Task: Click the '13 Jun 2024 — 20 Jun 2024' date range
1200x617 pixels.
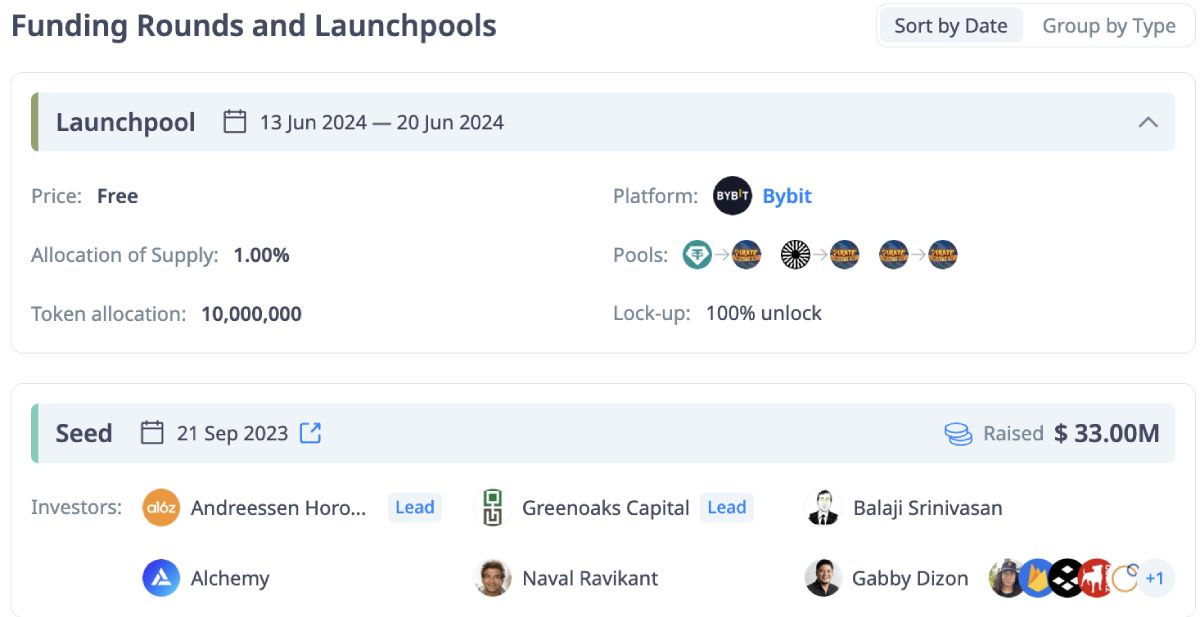Action: (x=382, y=122)
